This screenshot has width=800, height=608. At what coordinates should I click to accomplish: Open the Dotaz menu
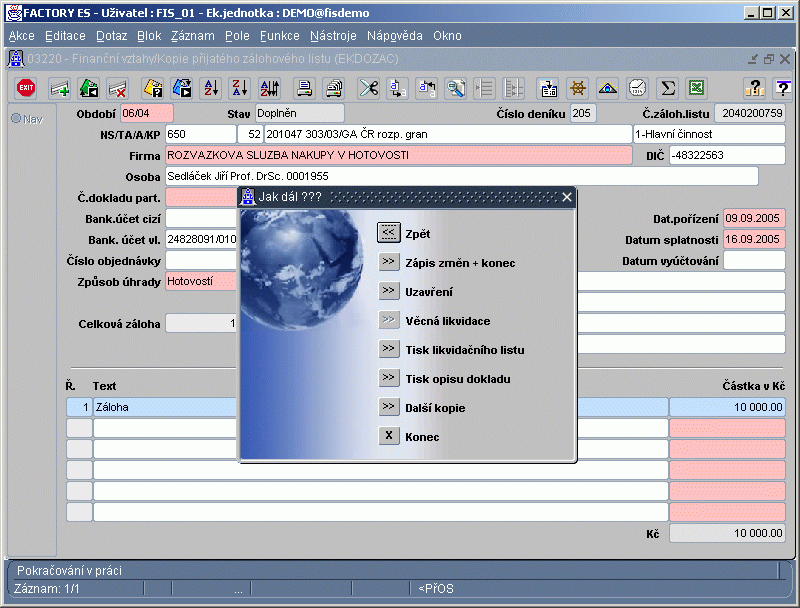click(111, 36)
